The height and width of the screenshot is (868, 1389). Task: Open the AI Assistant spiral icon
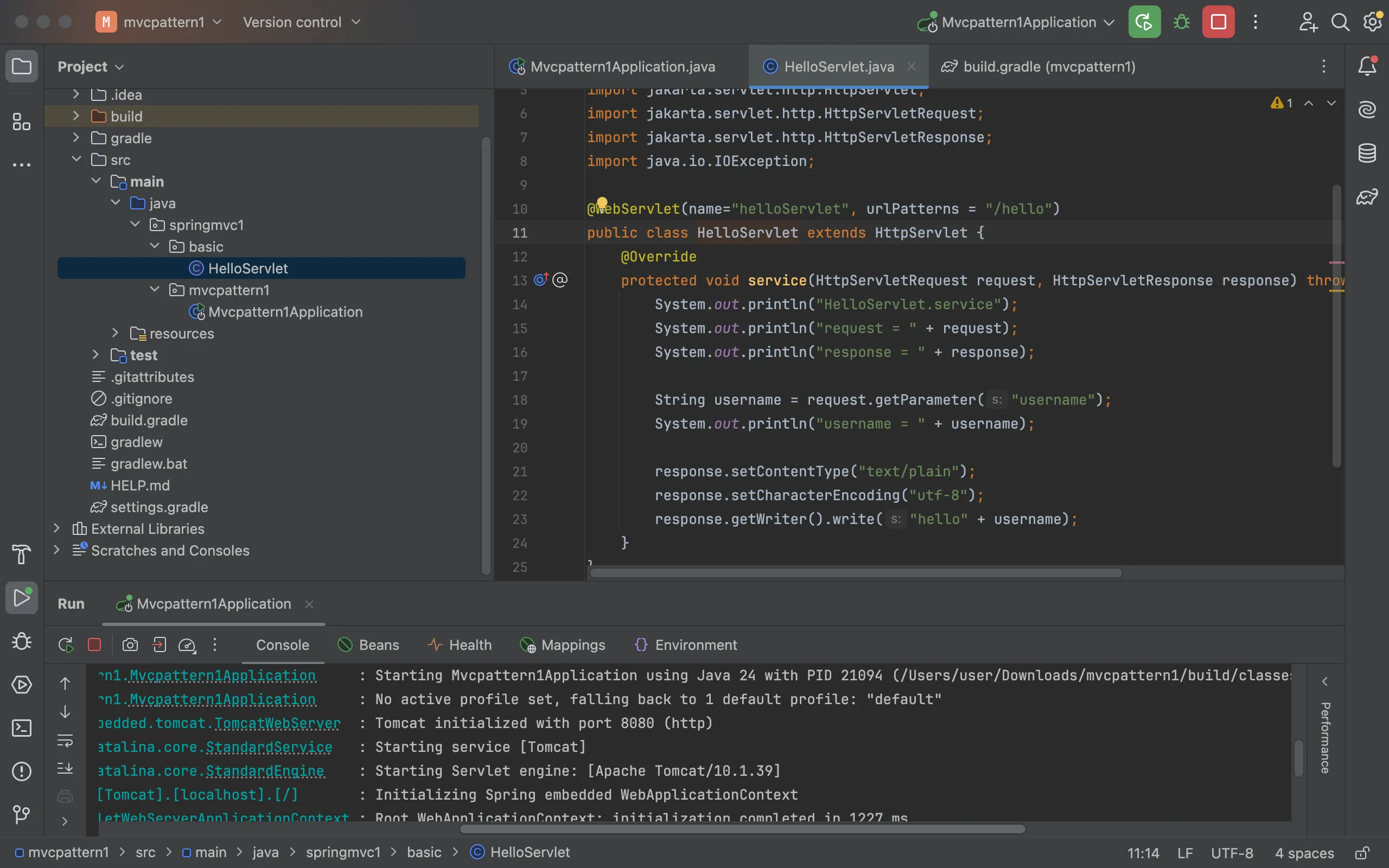click(x=1367, y=109)
